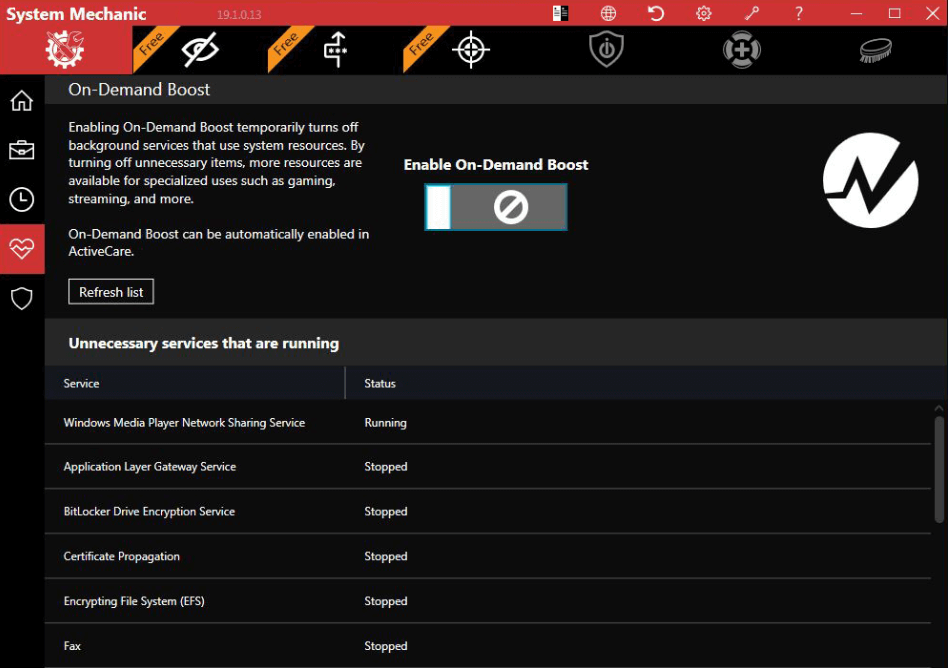Click the System Mechanic gear-wrench tab icon
948x668 pixels.
pos(66,50)
